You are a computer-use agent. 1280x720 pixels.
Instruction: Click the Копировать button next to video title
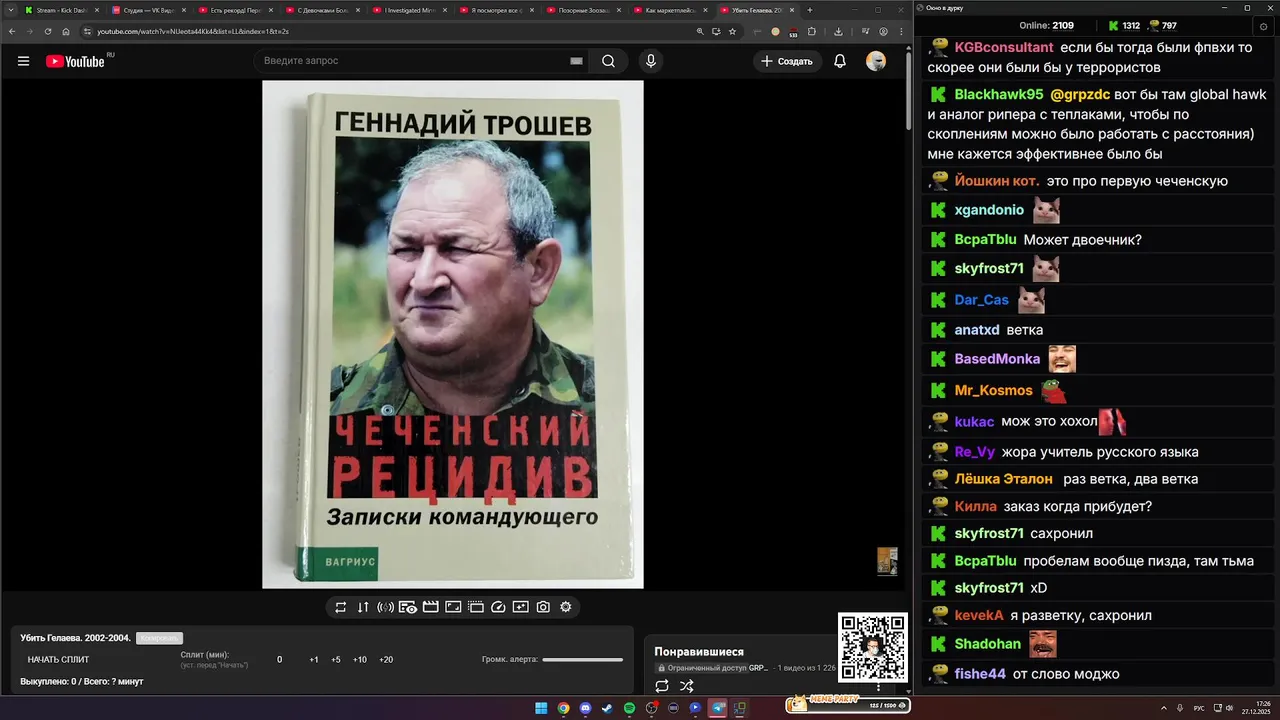(x=159, y=638)
